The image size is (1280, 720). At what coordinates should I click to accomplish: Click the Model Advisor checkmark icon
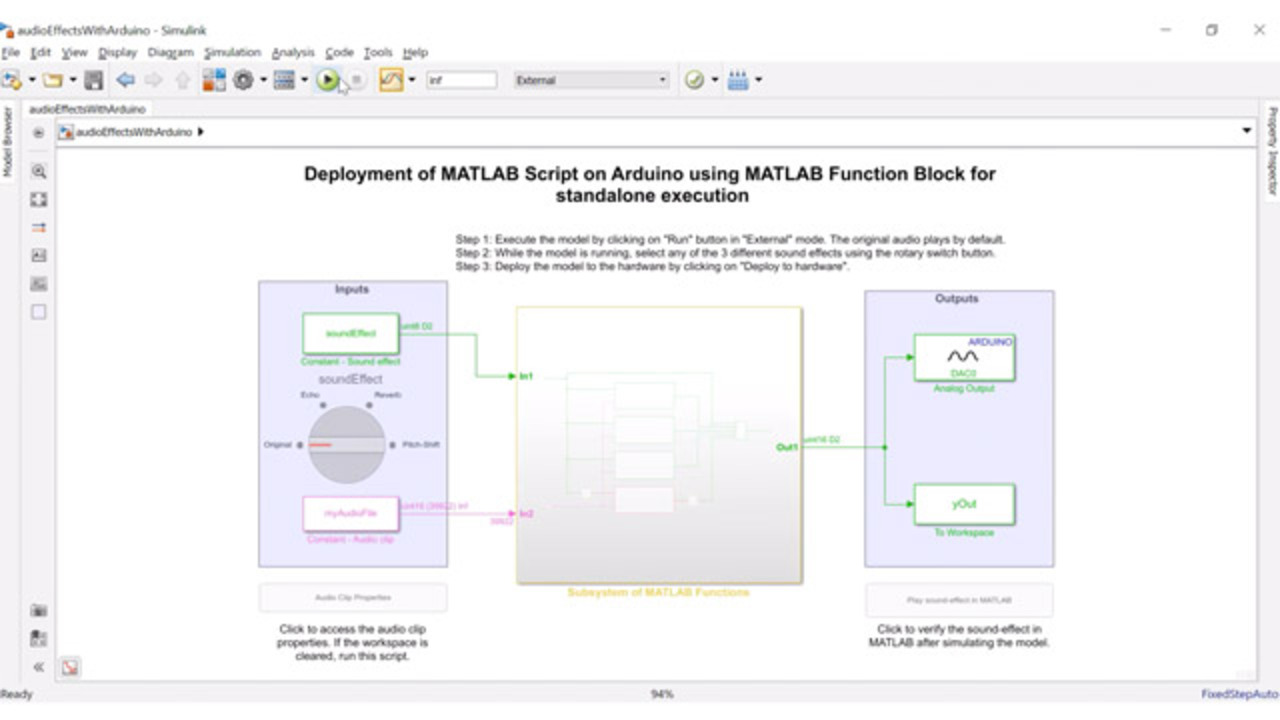[695, 80]
